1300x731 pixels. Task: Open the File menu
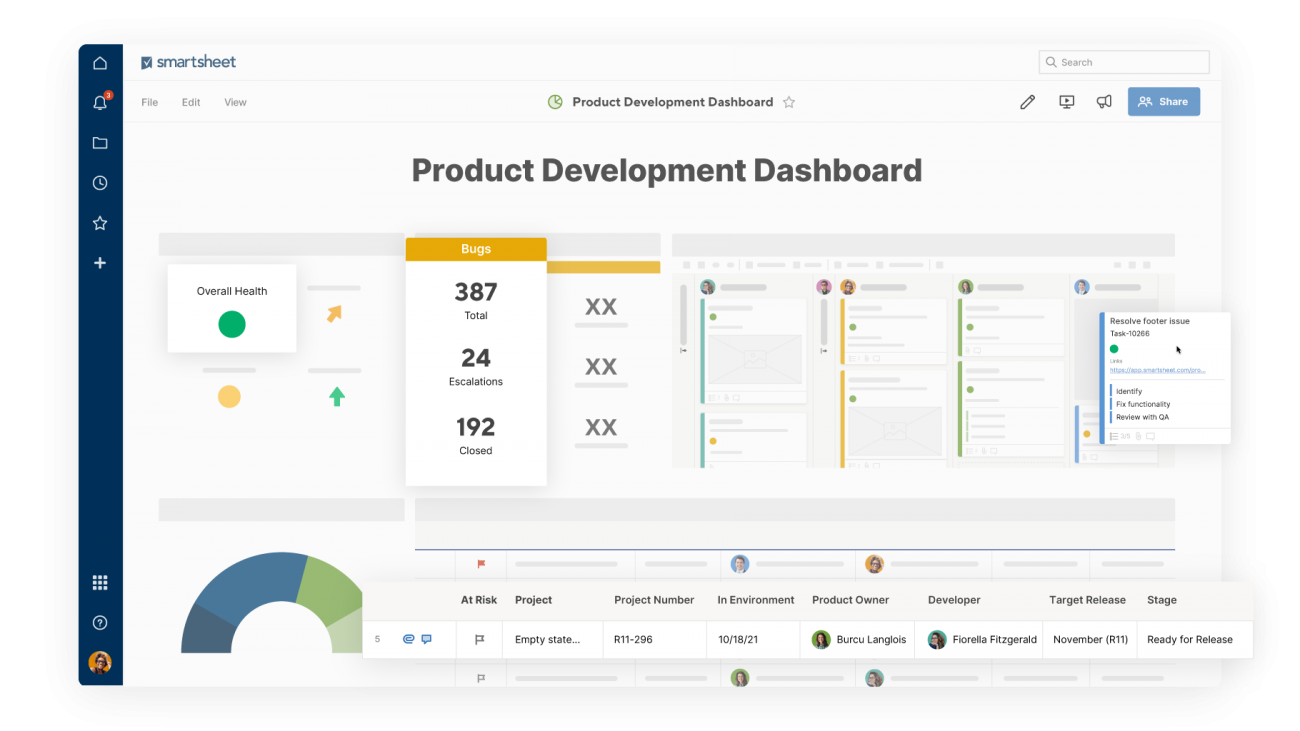point(149,101)
